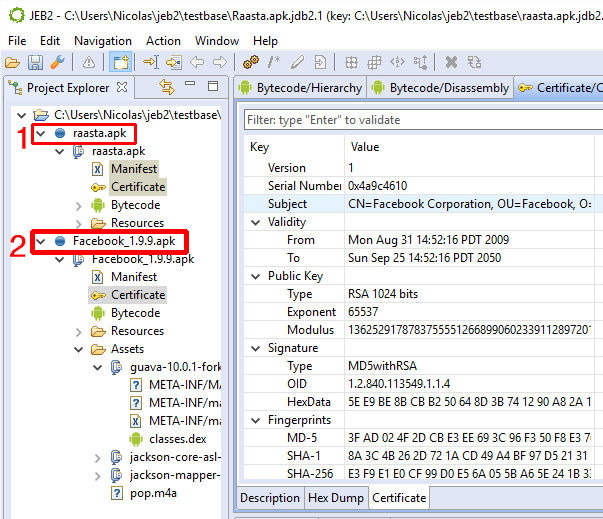603x519 pixels.
Task: Collapse the Public Key row
Action: 255,276
